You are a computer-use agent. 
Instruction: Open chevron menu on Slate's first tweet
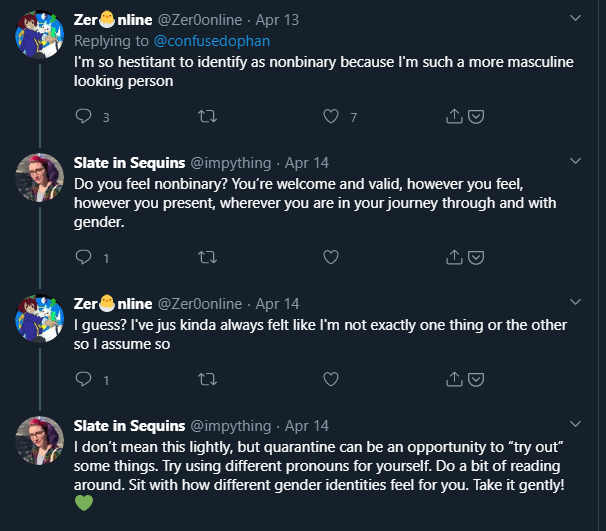pos(575,160)
